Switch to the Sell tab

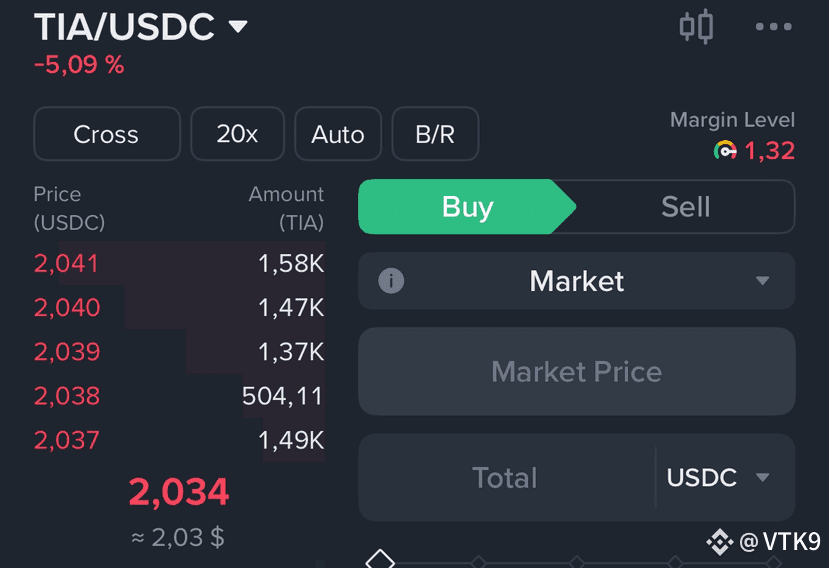pos(685,207)
